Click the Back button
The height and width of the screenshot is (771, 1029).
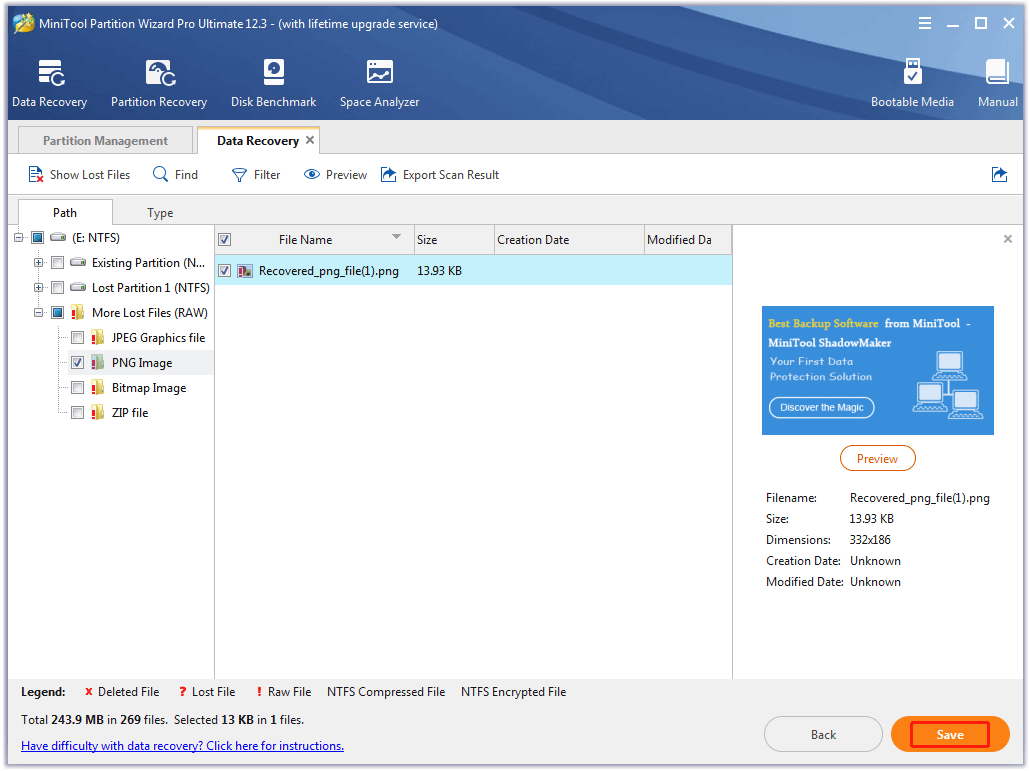pyautogui.click(x=823, y=734)
